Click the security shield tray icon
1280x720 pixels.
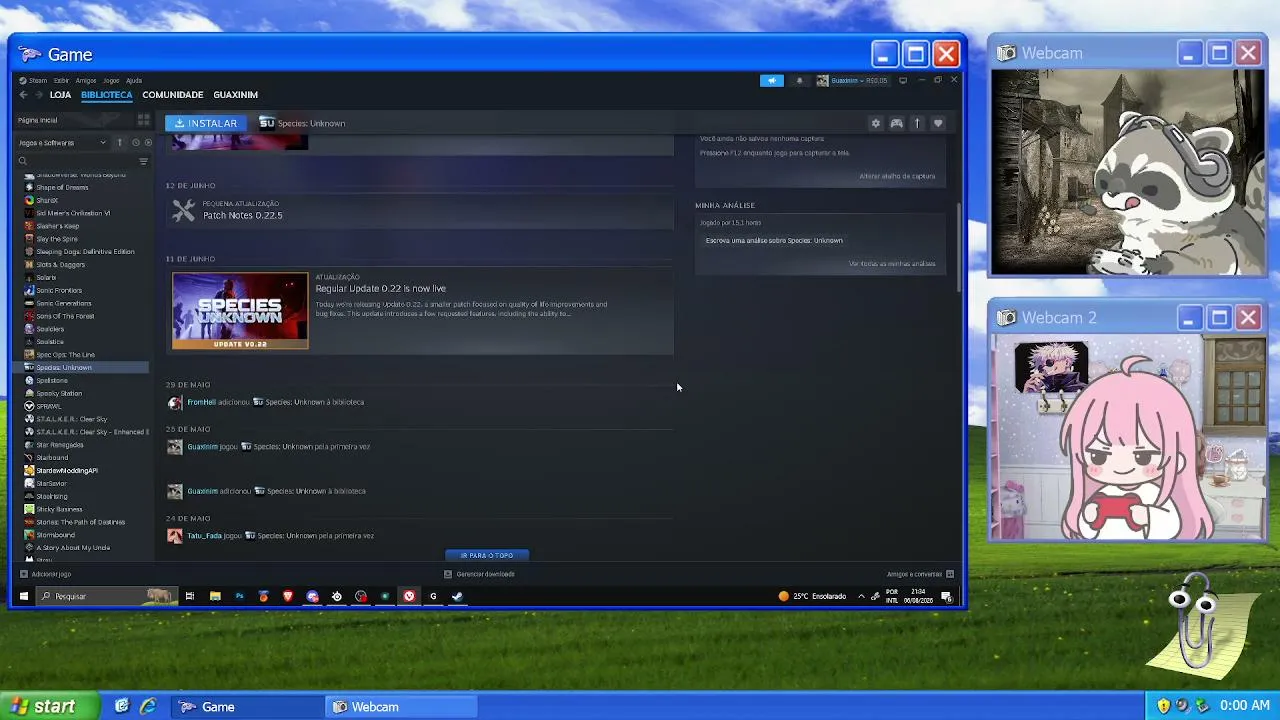[1164, 706]
